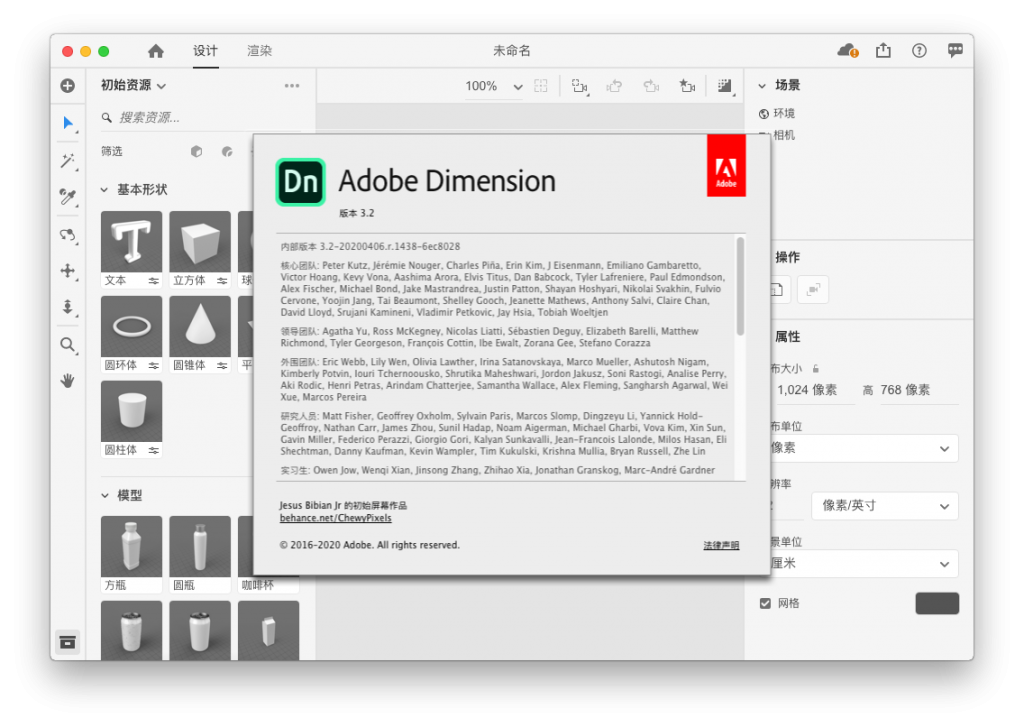Click the credits scrollbar in About dialog
The height and width of the screenshot is (727, 1024).
coord(740,286)
